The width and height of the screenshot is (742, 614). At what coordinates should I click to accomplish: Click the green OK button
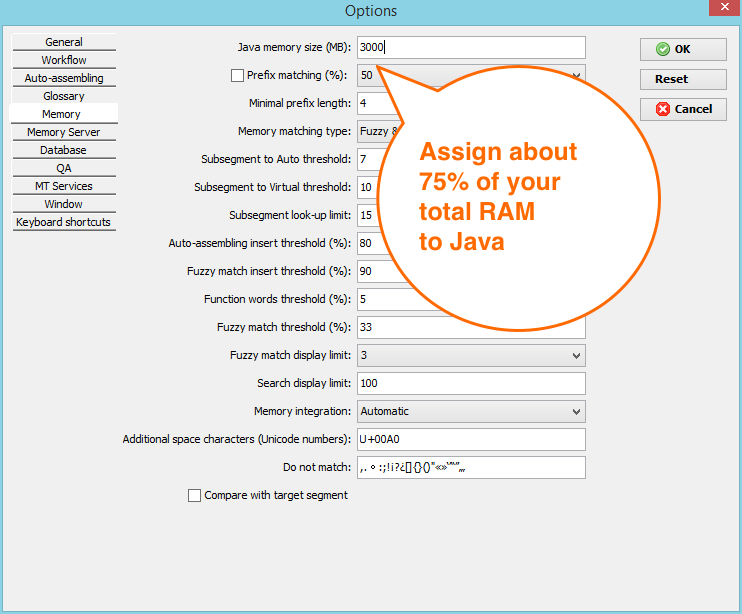click(683, 49)
